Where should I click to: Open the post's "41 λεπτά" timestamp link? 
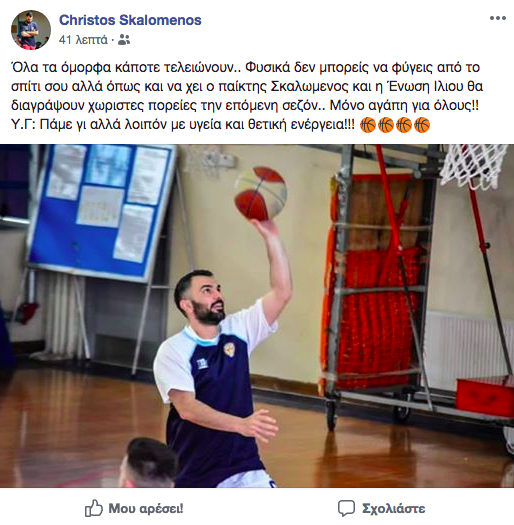click(83, 40)
